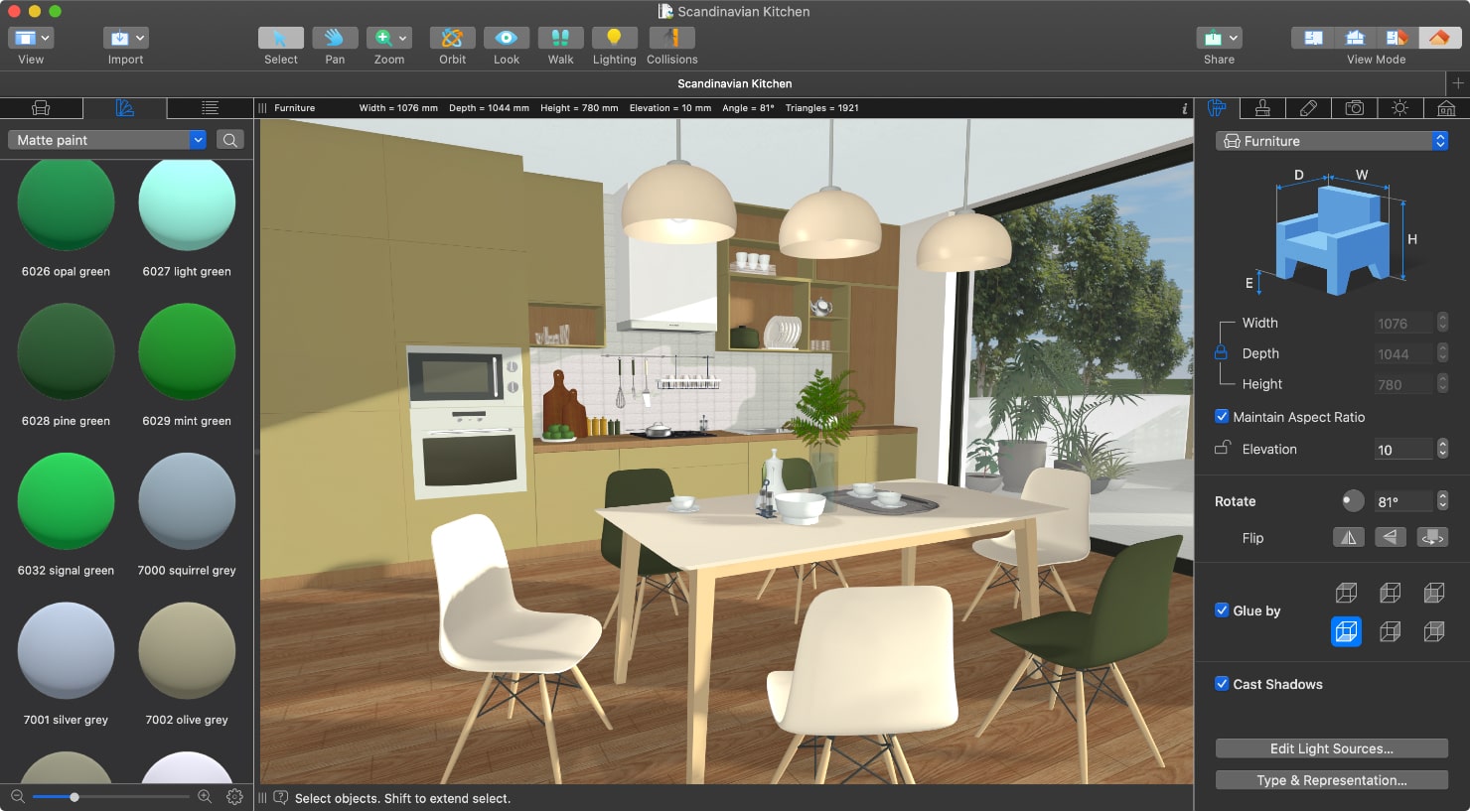Viewport: 1470px width, 812px height.
Task: Toggle the Glue by option
Action: 1222,610
